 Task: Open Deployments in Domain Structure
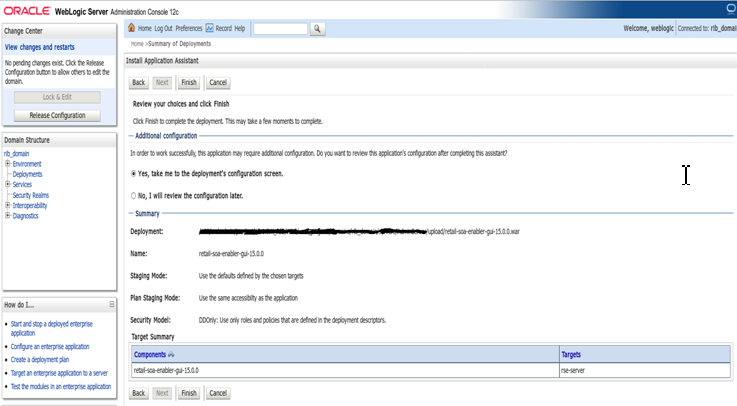click(27, 174)
